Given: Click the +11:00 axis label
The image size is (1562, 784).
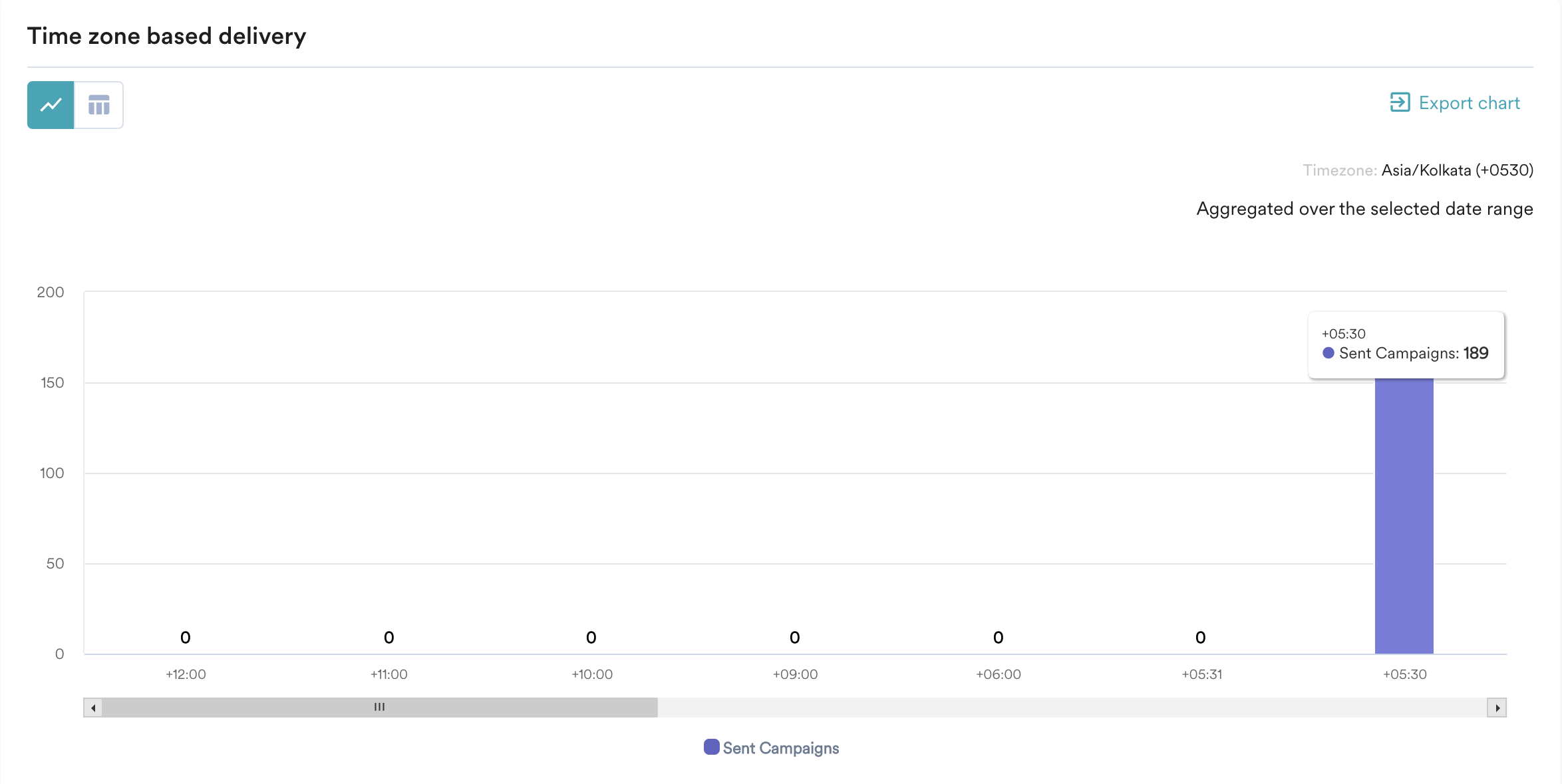Looking at the screenshot, I should pos(389,674).
